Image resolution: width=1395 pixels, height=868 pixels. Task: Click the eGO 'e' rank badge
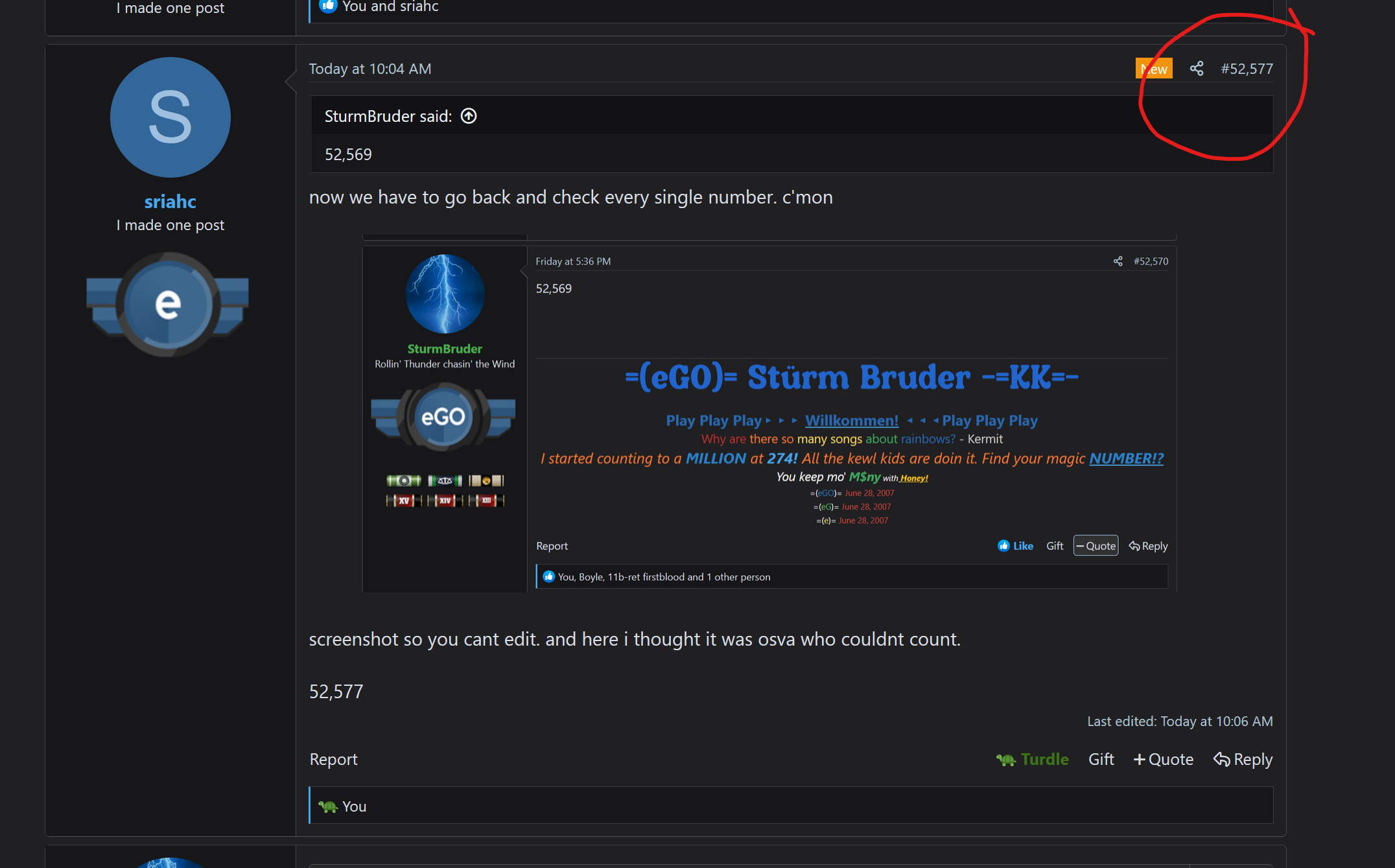[x=168, y=305]
